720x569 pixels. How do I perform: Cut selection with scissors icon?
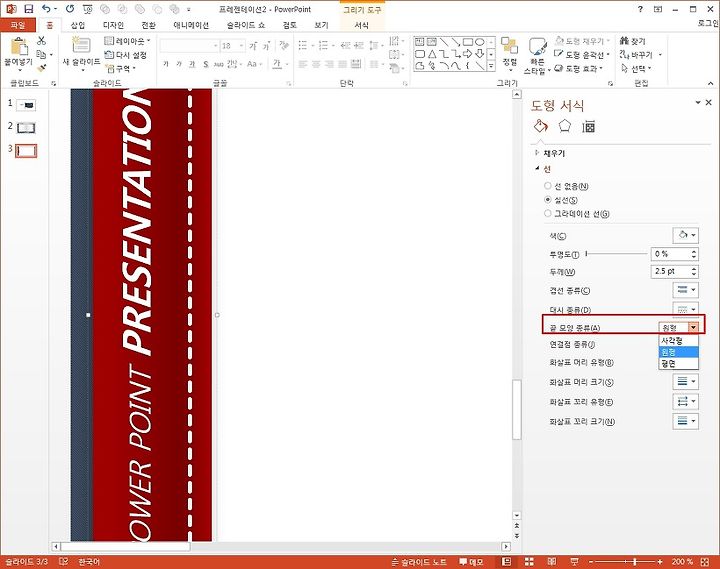coord(41,41)
